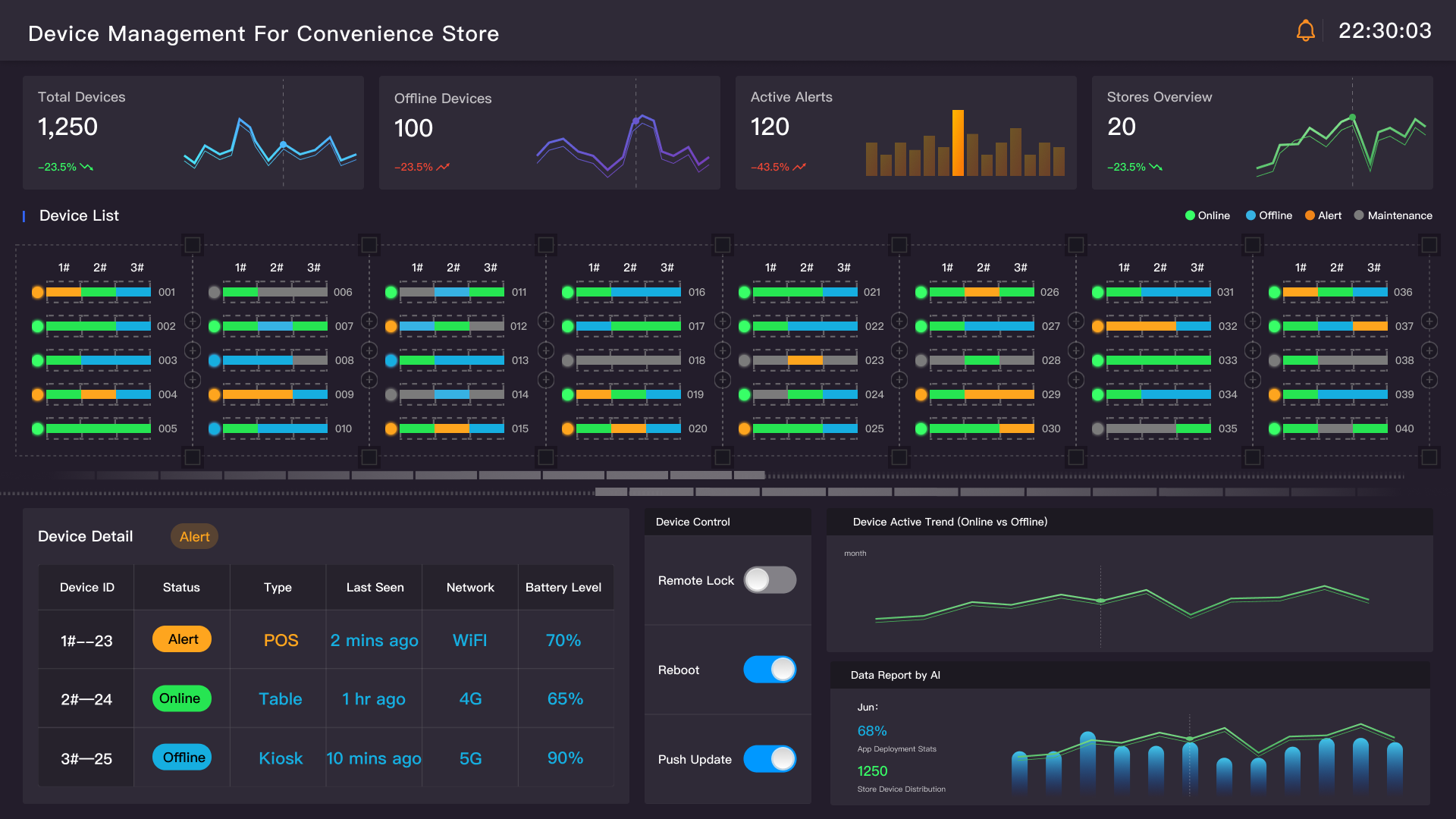
Task: Click the Online legend green dot
Action: tap(1191, 215)
